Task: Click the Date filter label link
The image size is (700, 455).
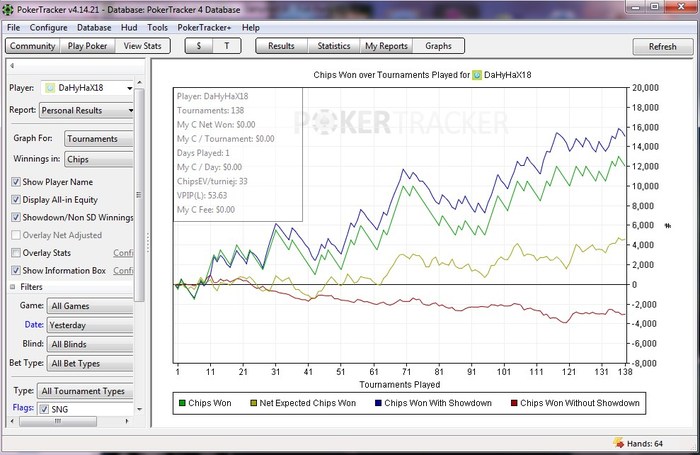Action: click(34, 325)
